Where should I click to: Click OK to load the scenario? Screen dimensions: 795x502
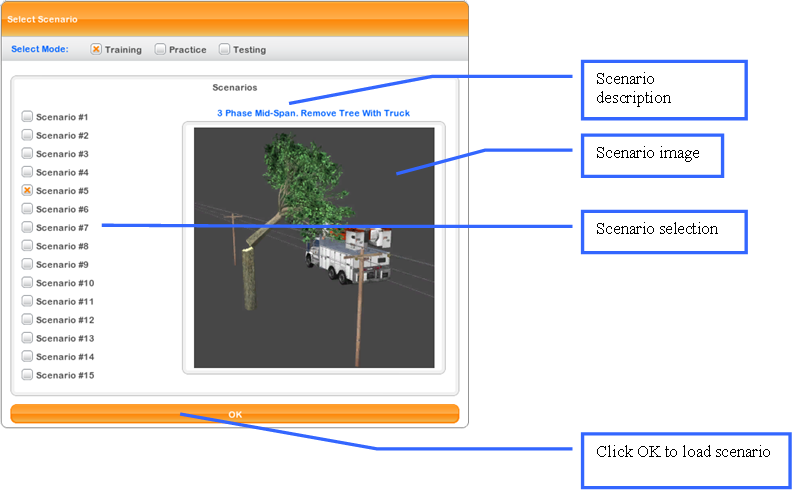coord(235,414)
